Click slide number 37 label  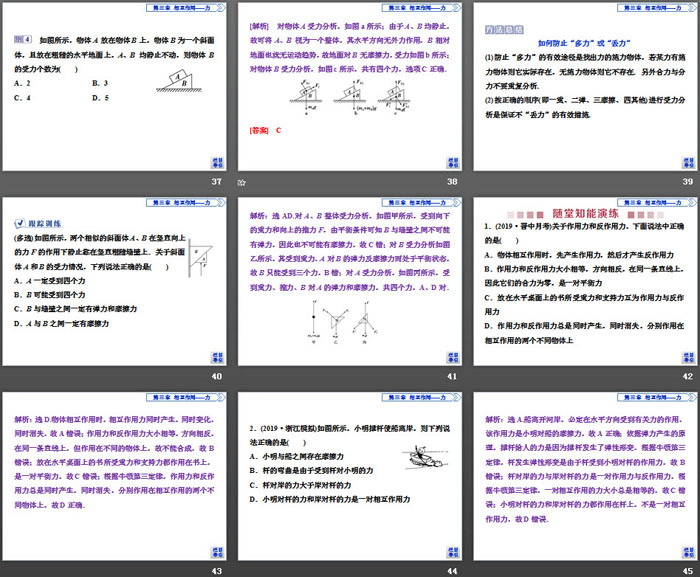pos(217,181)
